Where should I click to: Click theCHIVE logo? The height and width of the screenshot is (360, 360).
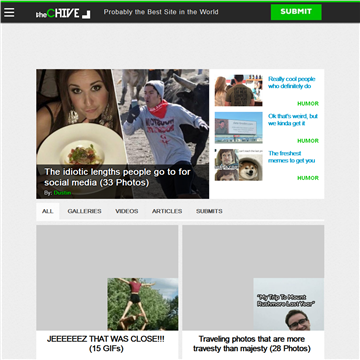63,13
